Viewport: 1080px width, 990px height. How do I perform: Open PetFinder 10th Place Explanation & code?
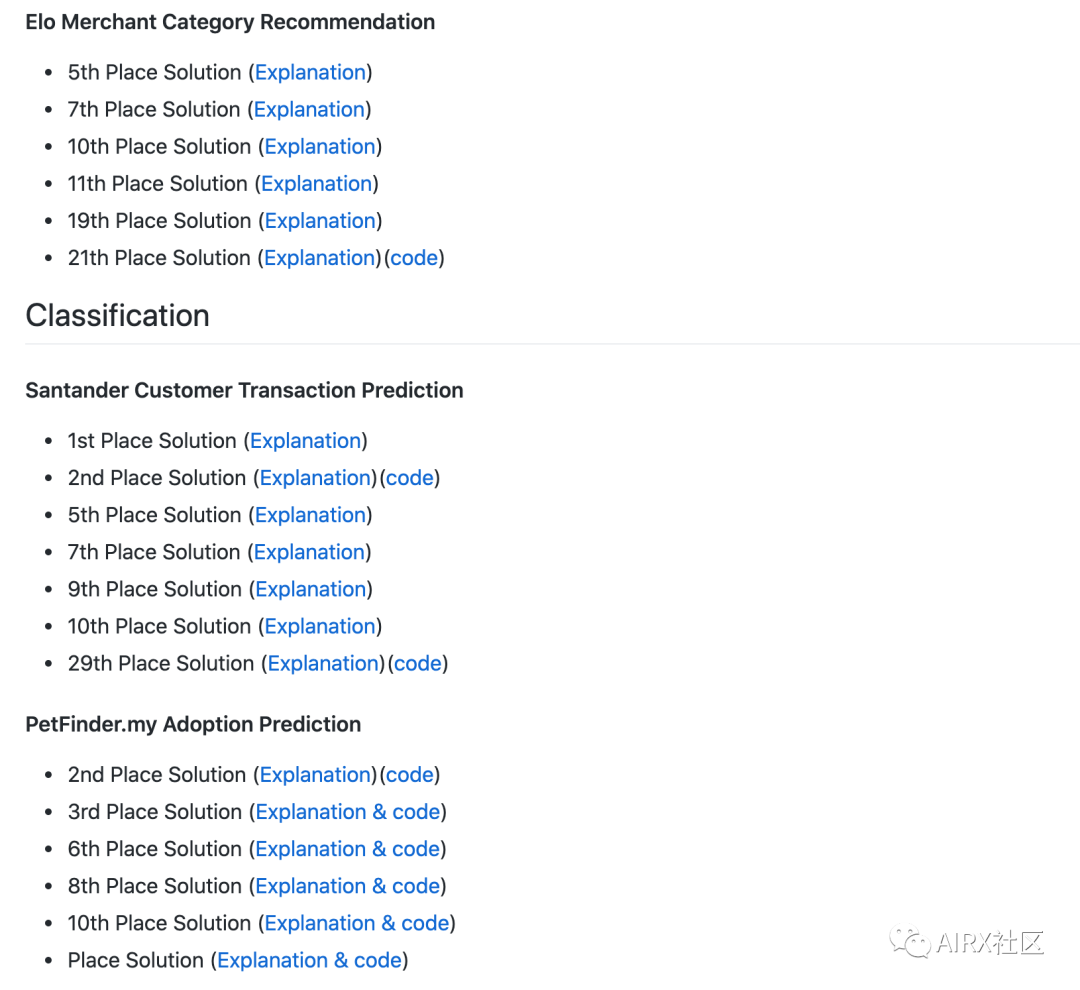tap(357, 924)
